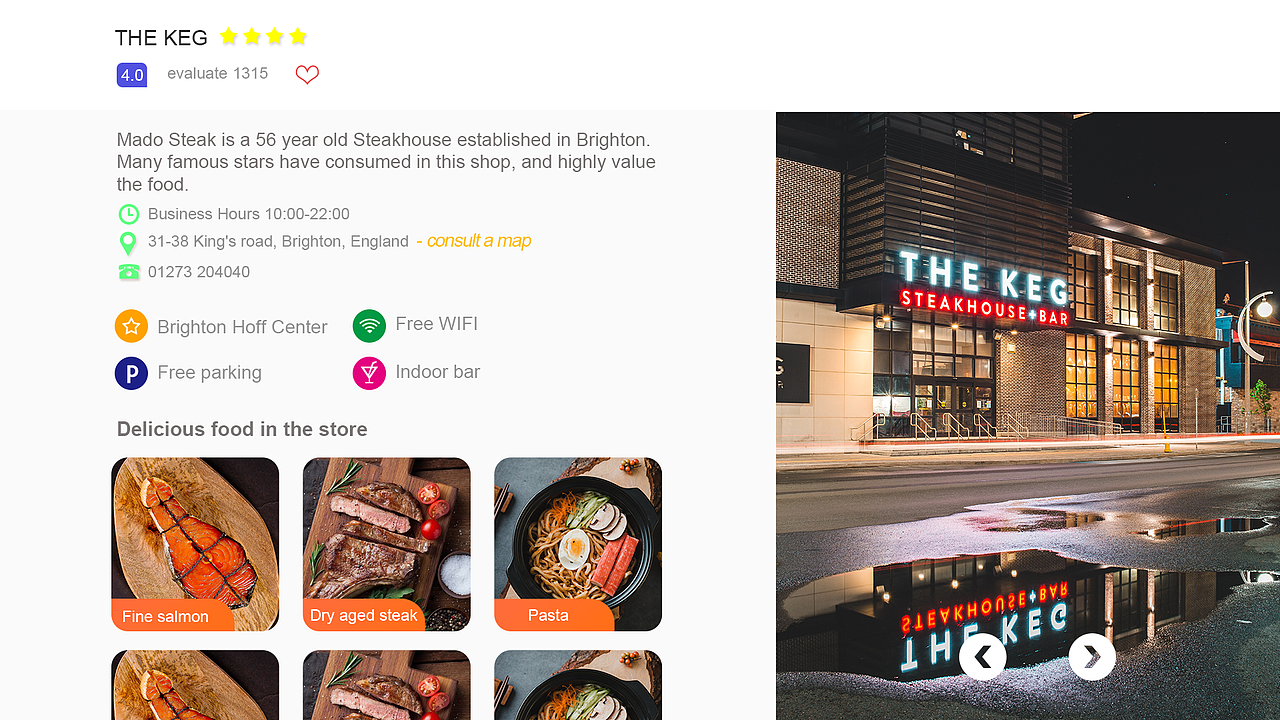Click the green clock business hours icon

pos(129,214)
